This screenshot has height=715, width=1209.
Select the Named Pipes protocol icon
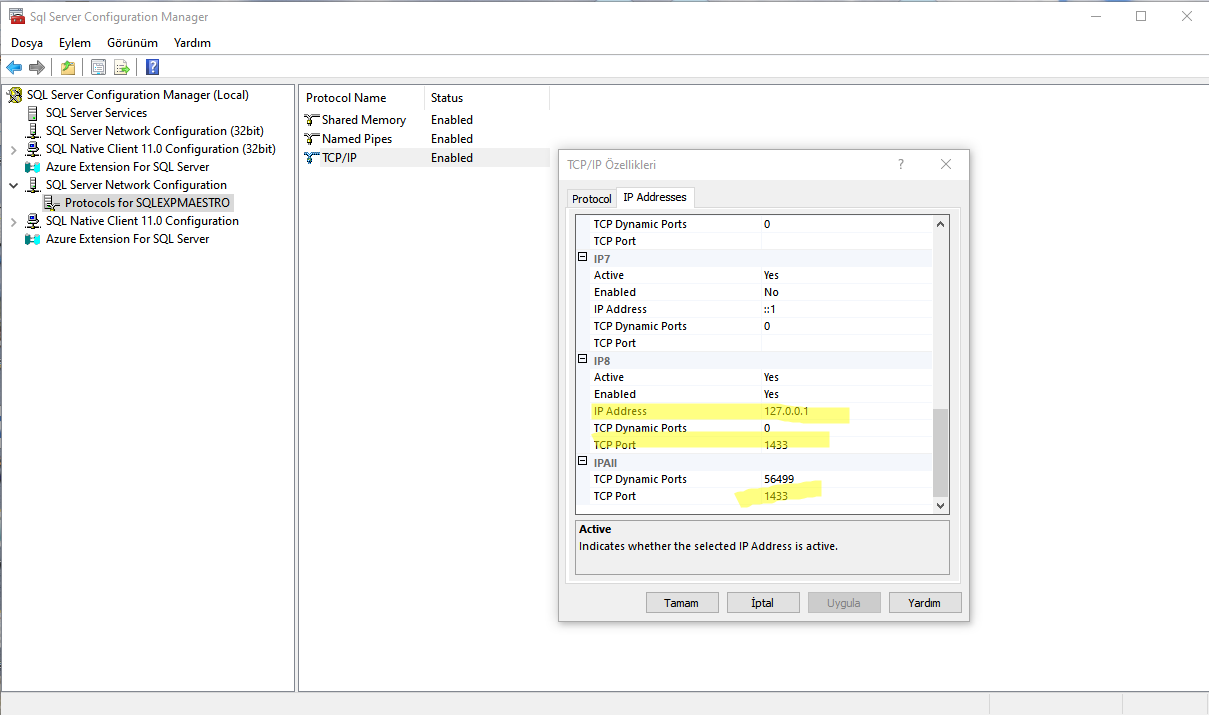click(x=312, y=139)
